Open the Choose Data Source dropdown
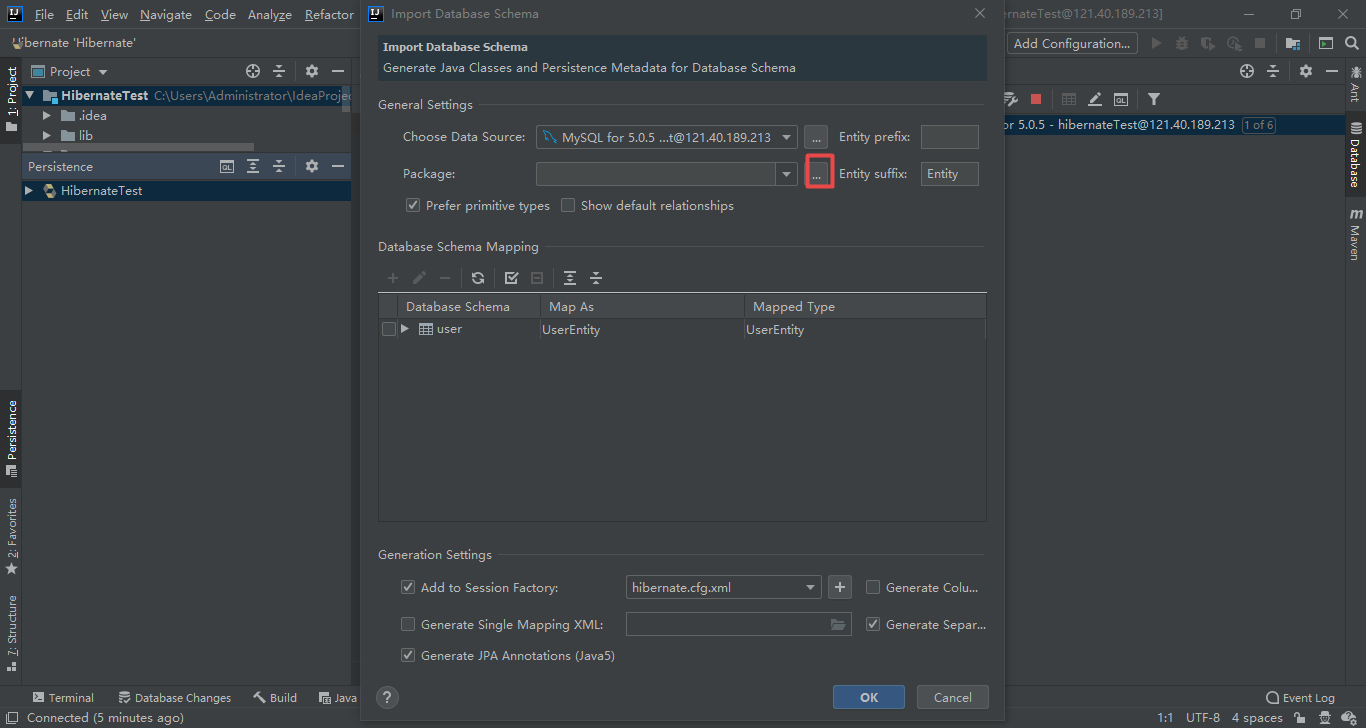Viewport: 1366px width, 728px height. pos(786,136)
